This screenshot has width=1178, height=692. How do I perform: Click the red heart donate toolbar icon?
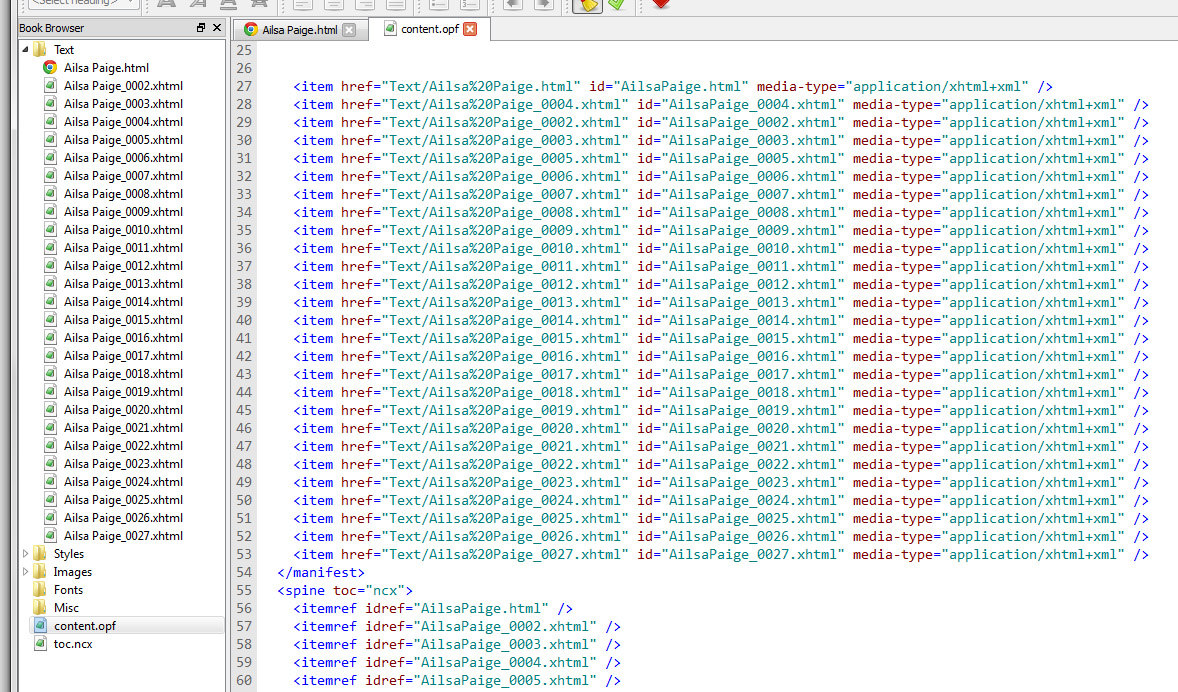[x=660, y=4]
